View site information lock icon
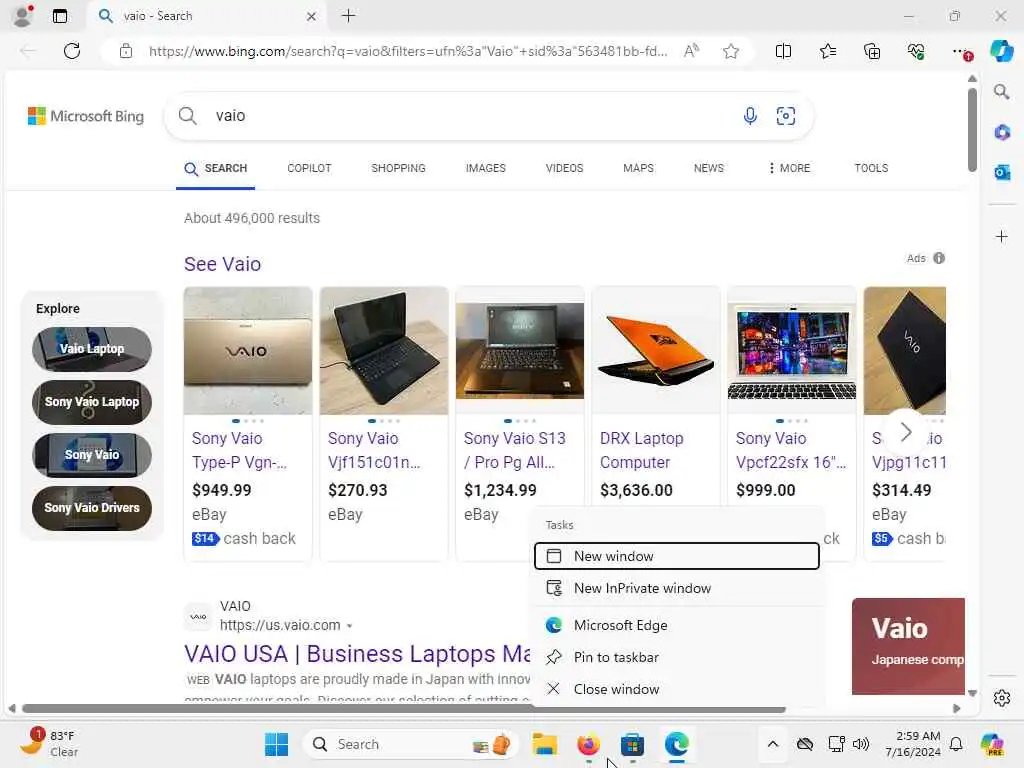 pyautogui.click(x=126, y=51)
